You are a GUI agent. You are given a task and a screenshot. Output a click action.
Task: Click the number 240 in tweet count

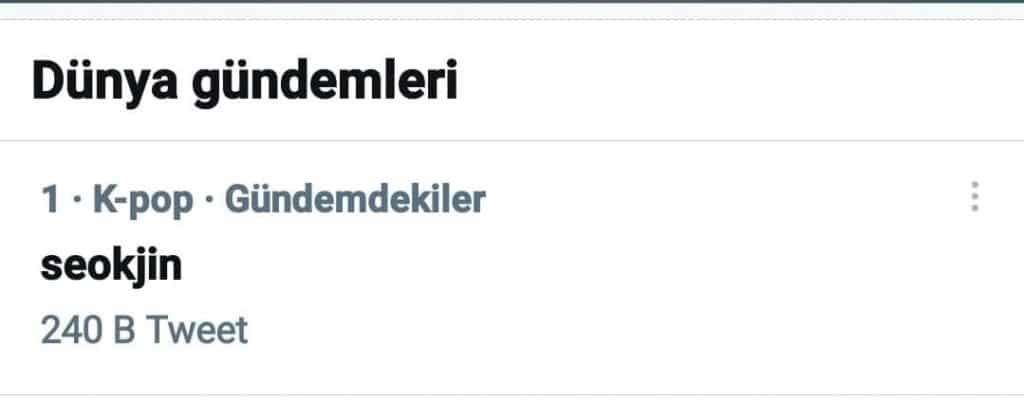(x=72, y=330)
